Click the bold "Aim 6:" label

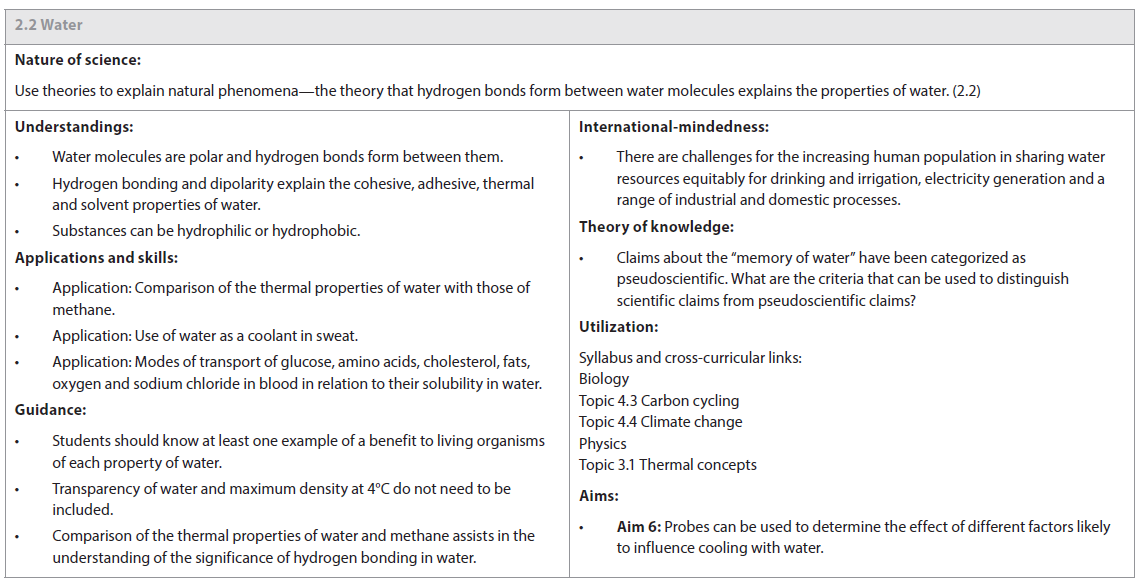point(638,526)
